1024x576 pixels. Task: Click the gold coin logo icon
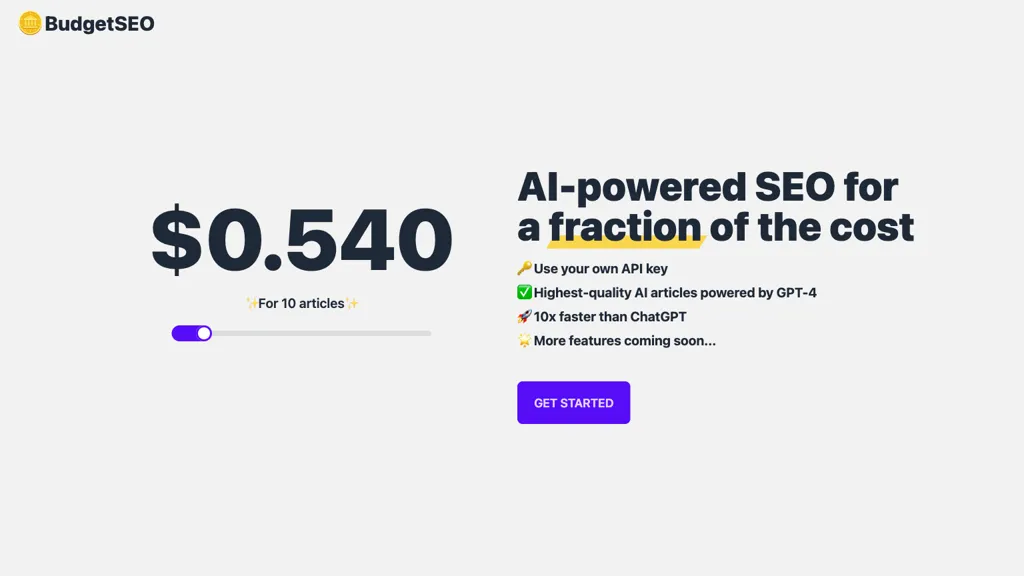[x=30, y=24]
